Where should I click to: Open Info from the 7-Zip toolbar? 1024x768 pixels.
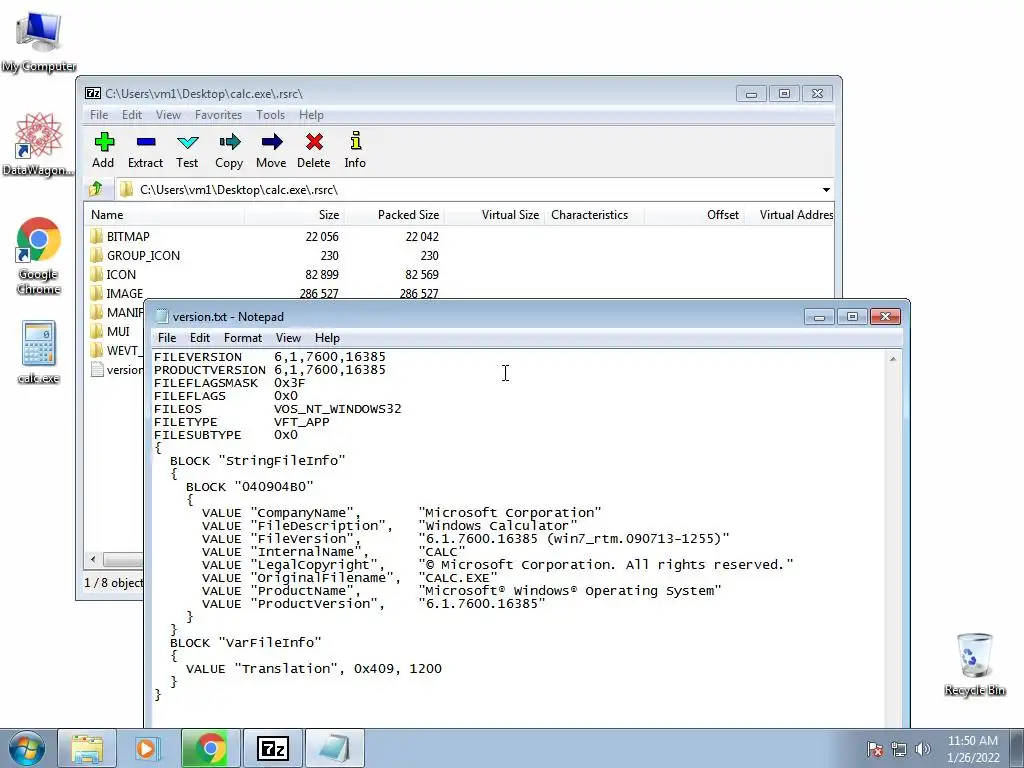click(355, 150)
